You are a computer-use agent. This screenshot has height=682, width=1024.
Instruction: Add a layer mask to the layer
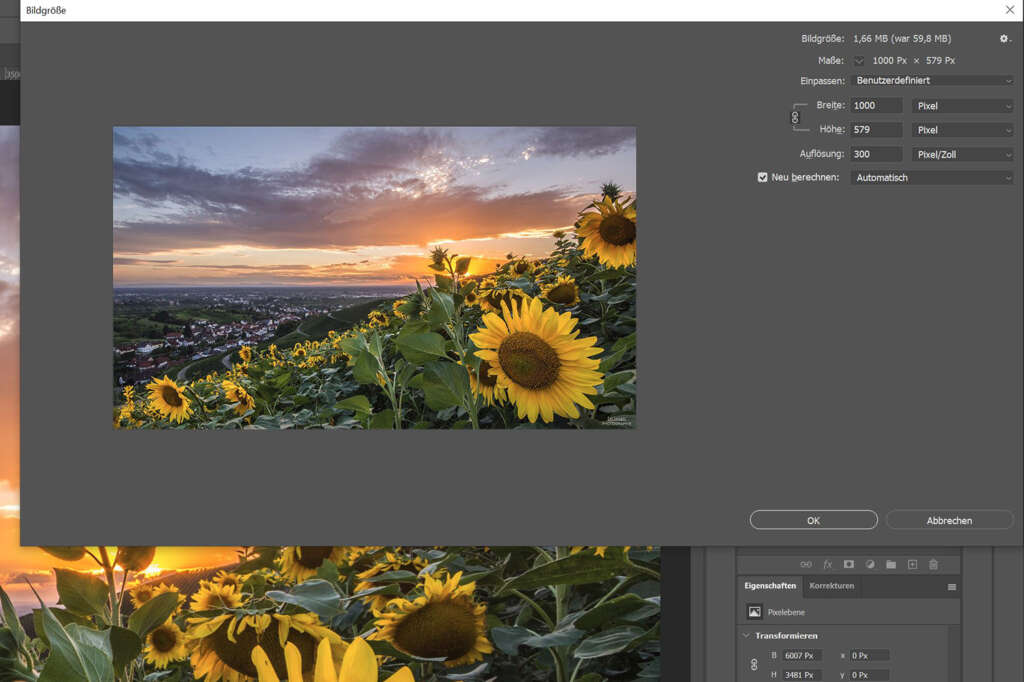[x=849, y=563]
